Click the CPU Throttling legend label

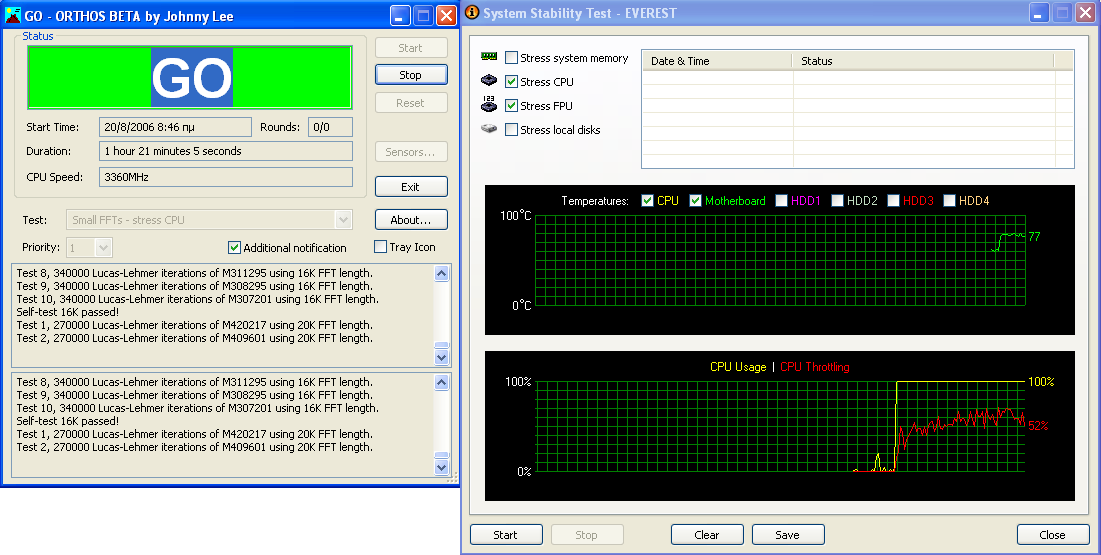click(815, 367)
